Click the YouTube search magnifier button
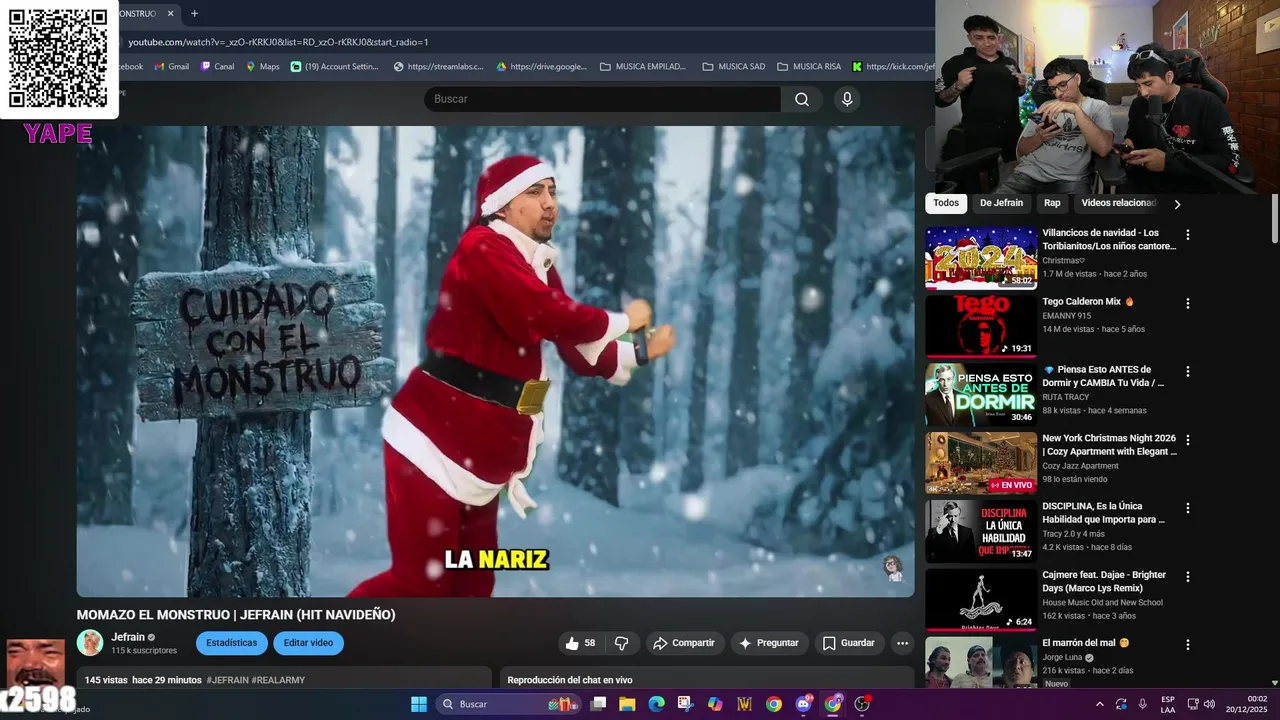Viewport: 1280px width, 720px height. tap(802, 99)
